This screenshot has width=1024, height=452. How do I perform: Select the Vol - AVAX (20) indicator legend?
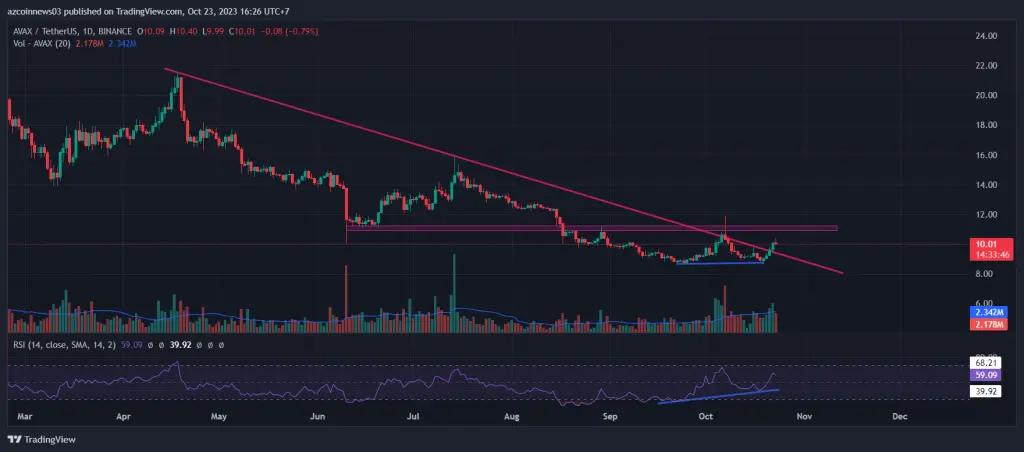click(x=45, y=43)
